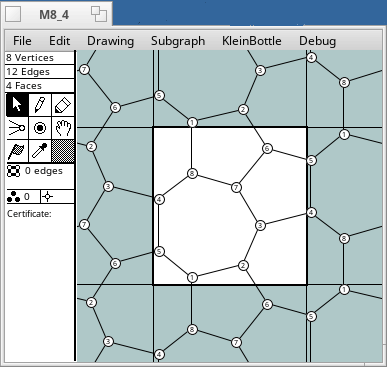Image resolution: width=387 pixels, height=367 pixels.
Task: Click the gray dithered pattern swatch
Action: click(x=63, y=151)
